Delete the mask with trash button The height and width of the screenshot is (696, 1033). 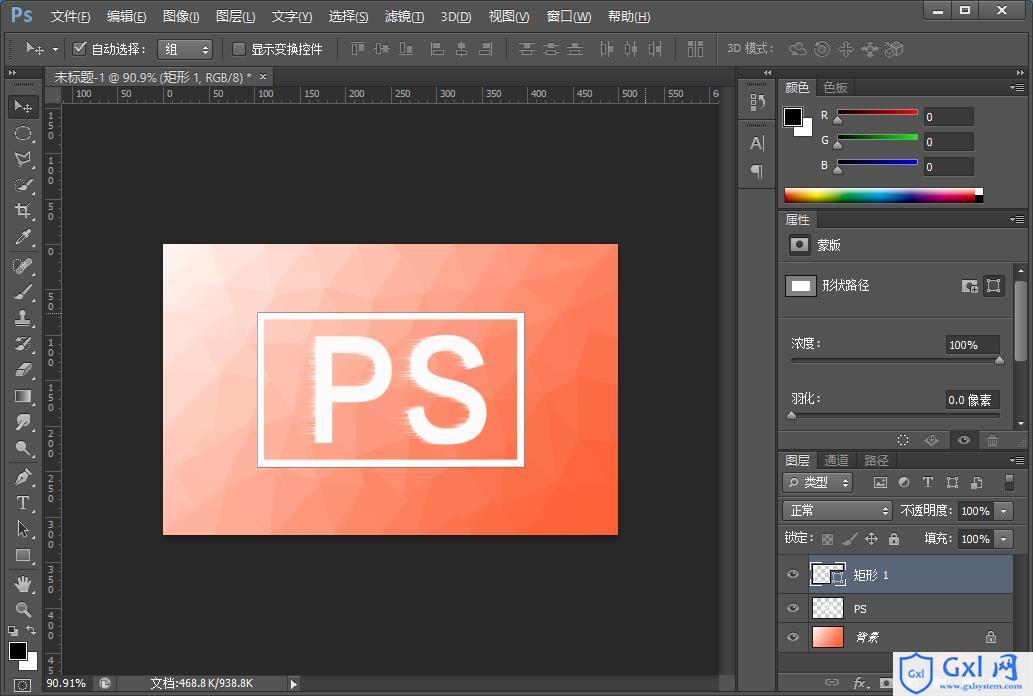[x=993, y=440]
